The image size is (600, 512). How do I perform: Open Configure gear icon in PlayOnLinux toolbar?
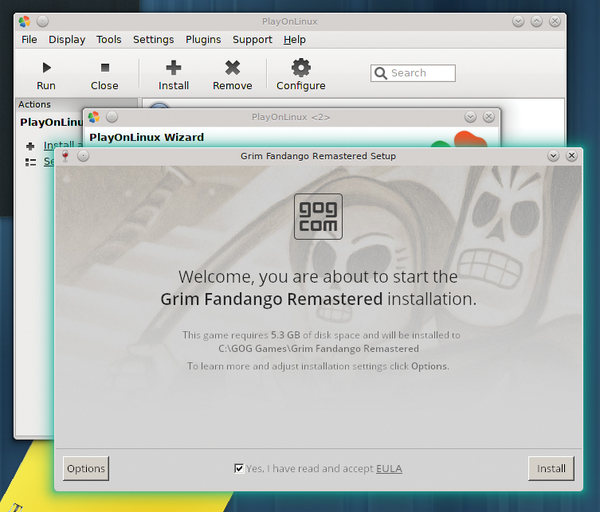(x=301, y=68)
